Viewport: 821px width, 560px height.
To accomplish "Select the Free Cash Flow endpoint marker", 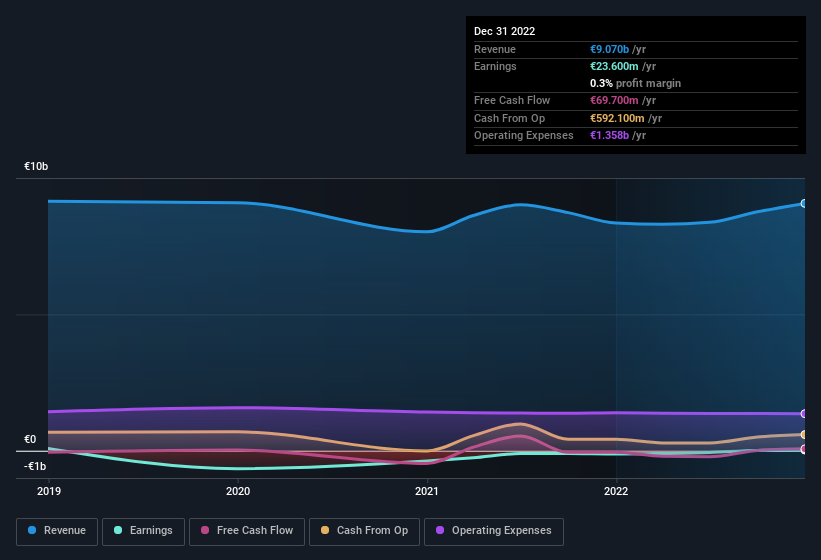I will [804, 449].
